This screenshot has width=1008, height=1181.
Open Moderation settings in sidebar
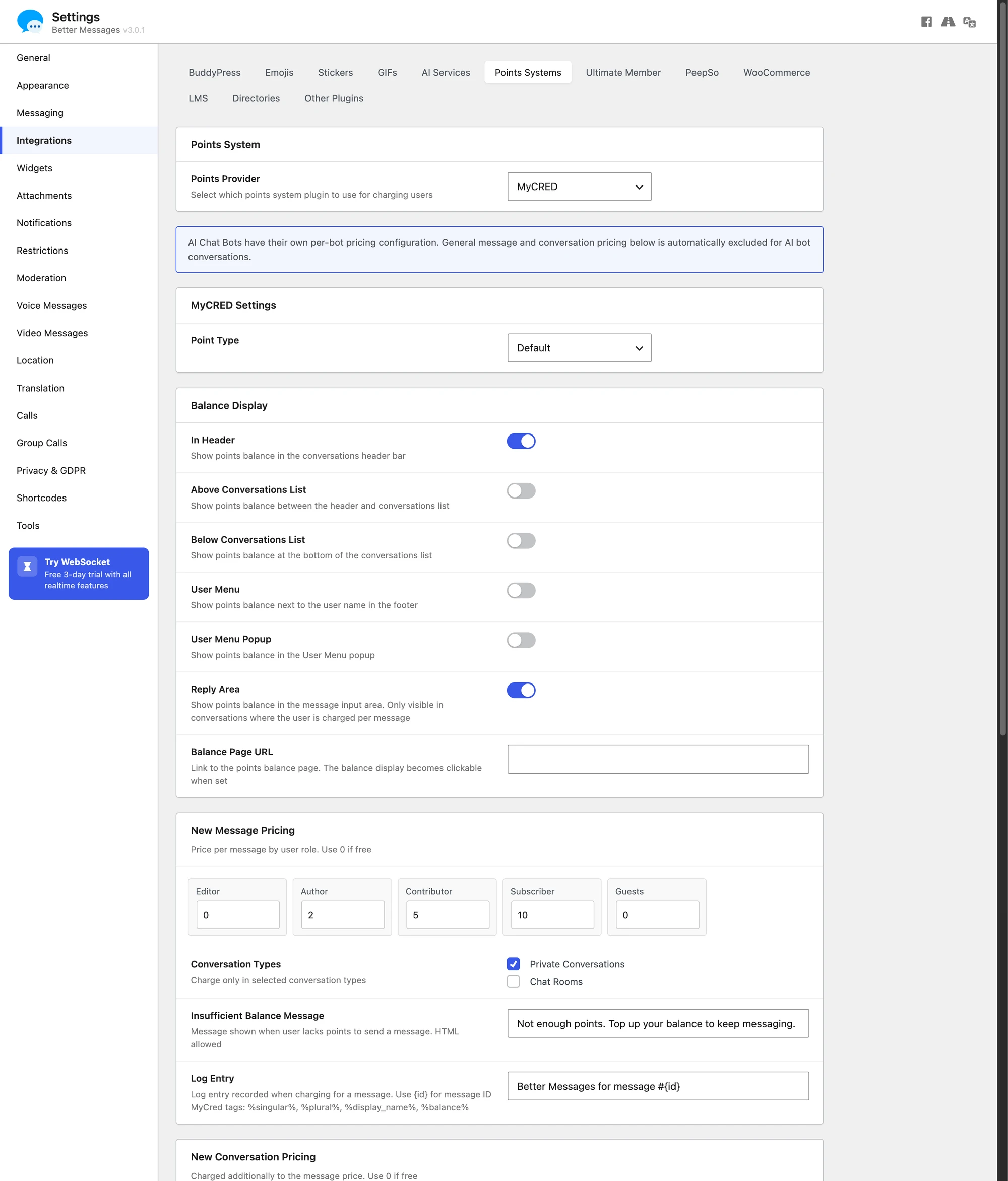tap(79, 278)
